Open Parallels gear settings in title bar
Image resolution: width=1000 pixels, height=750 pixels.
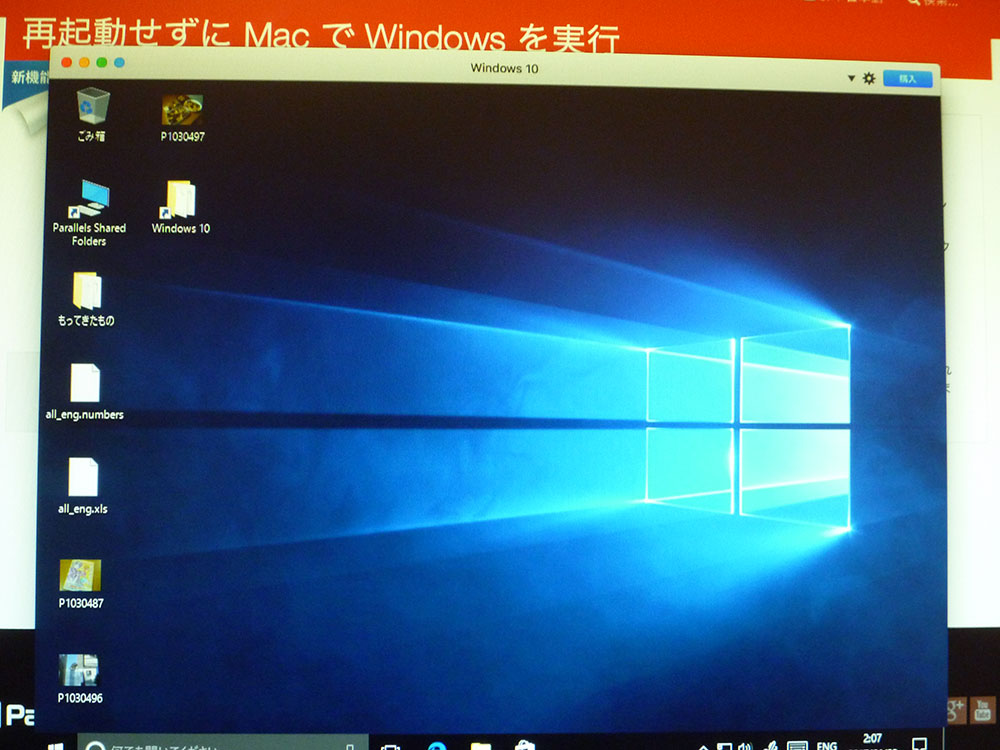(869, 78)
